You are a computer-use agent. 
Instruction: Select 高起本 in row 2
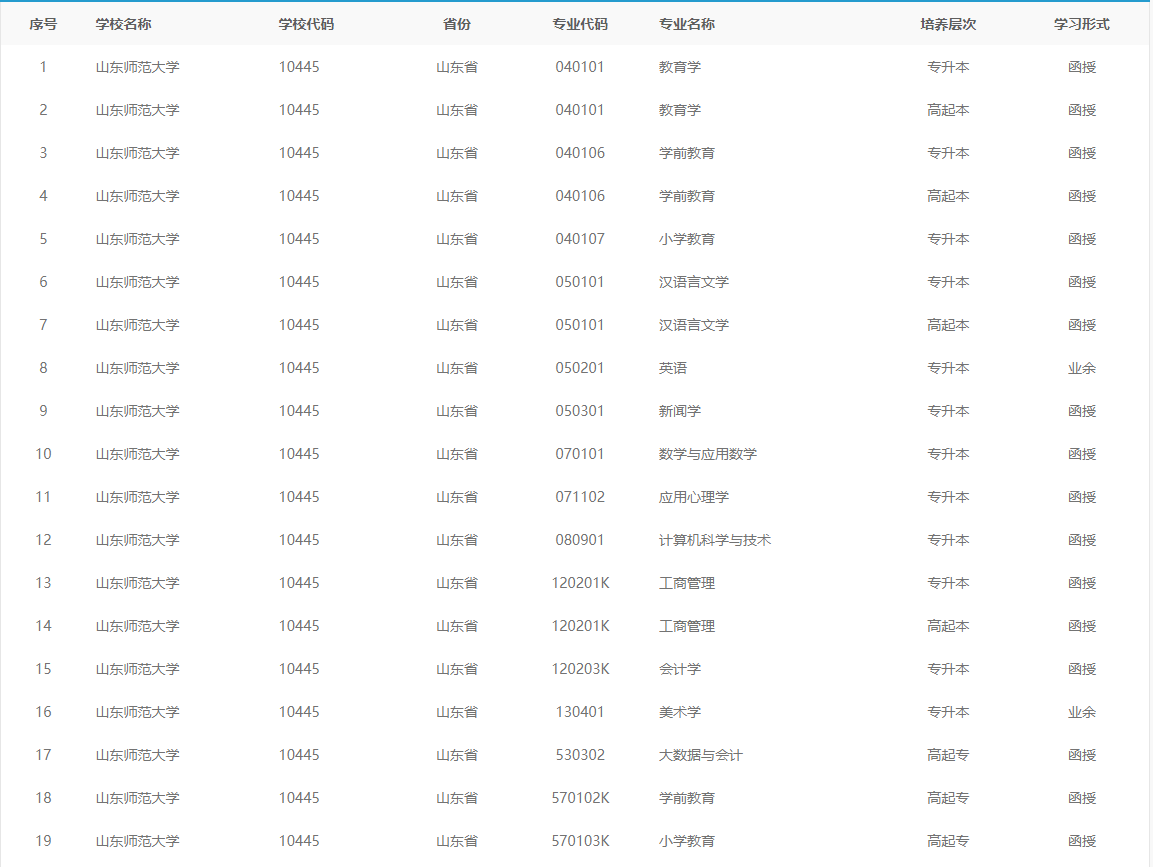(949, 110)
